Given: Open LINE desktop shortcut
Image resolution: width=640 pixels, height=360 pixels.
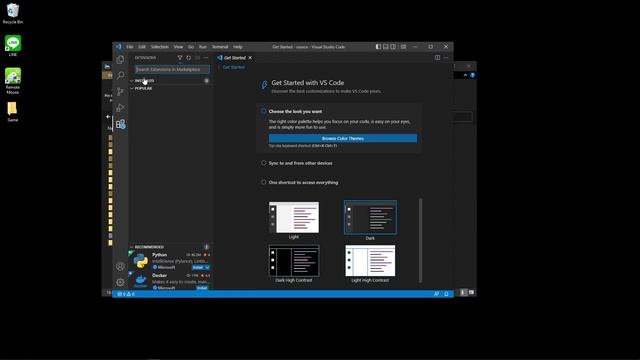Looking at the screenshot, I should 13,46.
